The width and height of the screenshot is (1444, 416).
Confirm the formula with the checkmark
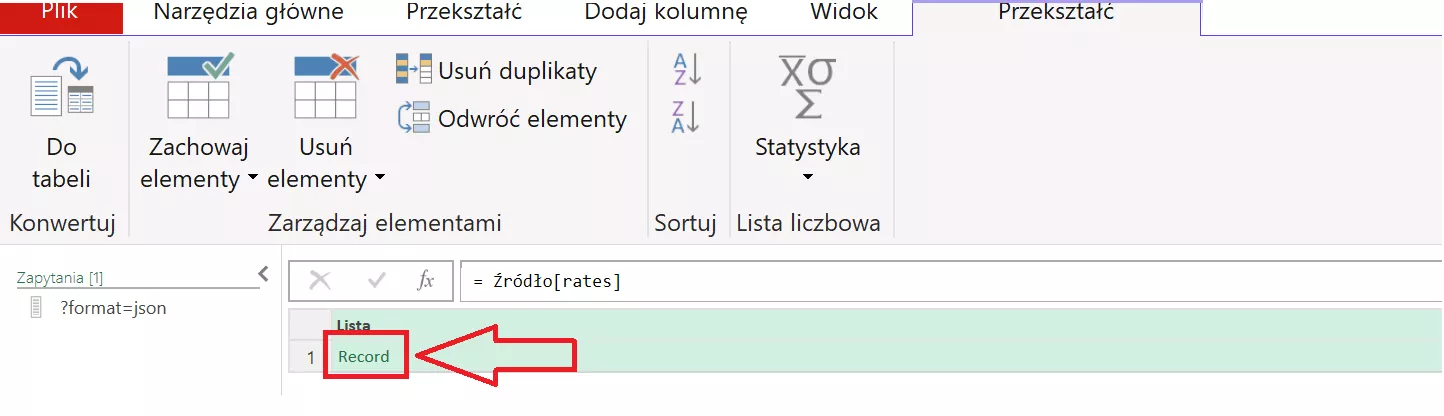point(377,281)
